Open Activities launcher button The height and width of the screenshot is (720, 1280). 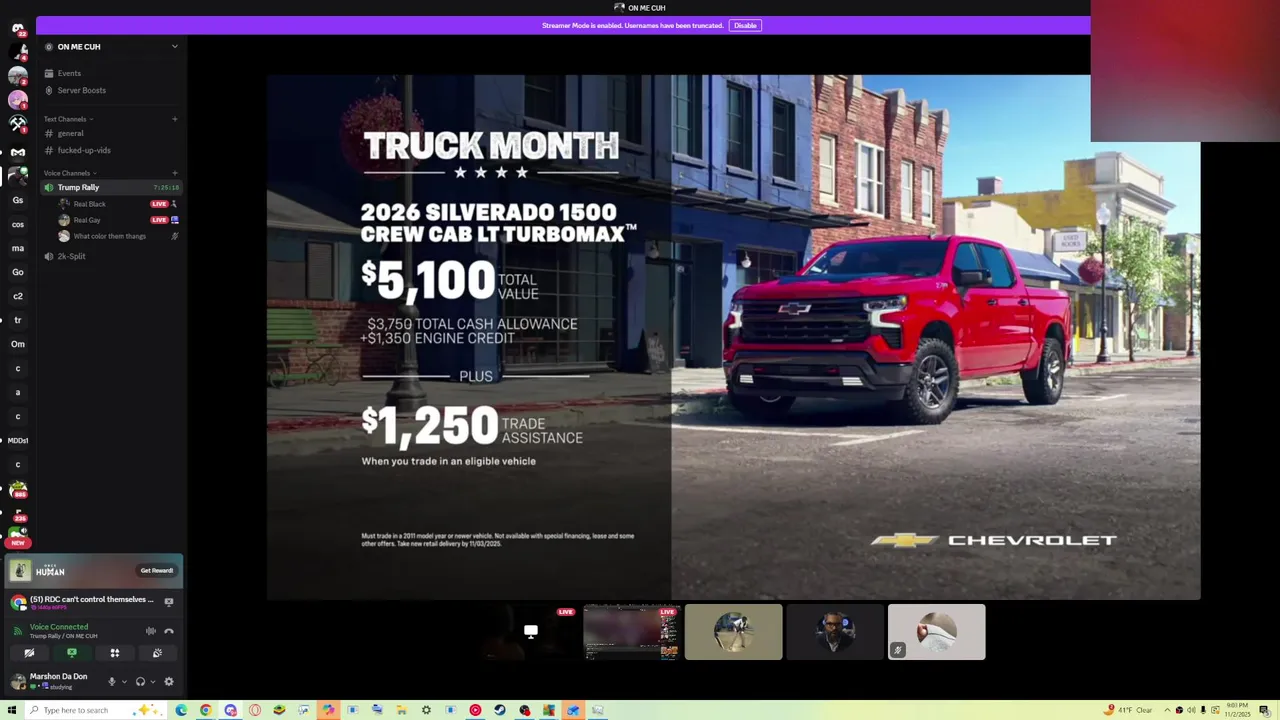pos(115,653)
